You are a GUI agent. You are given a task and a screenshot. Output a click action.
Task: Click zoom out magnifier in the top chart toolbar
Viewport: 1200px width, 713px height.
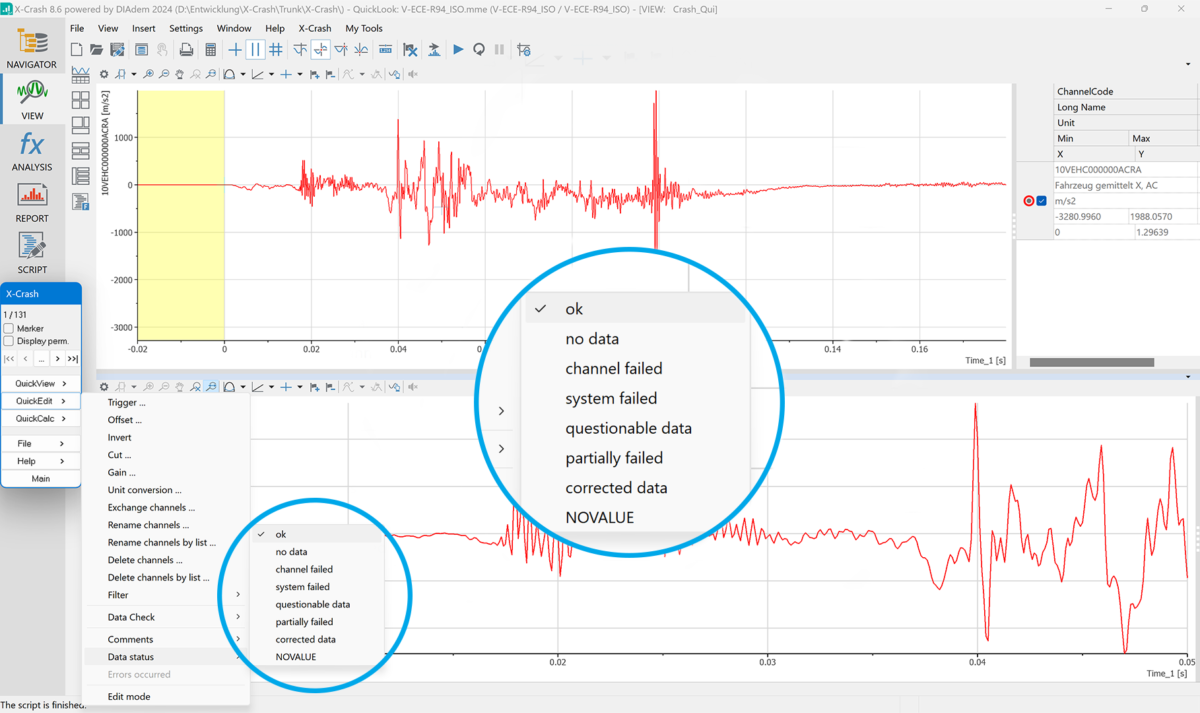pyautogui.click(x=164, y=74)
